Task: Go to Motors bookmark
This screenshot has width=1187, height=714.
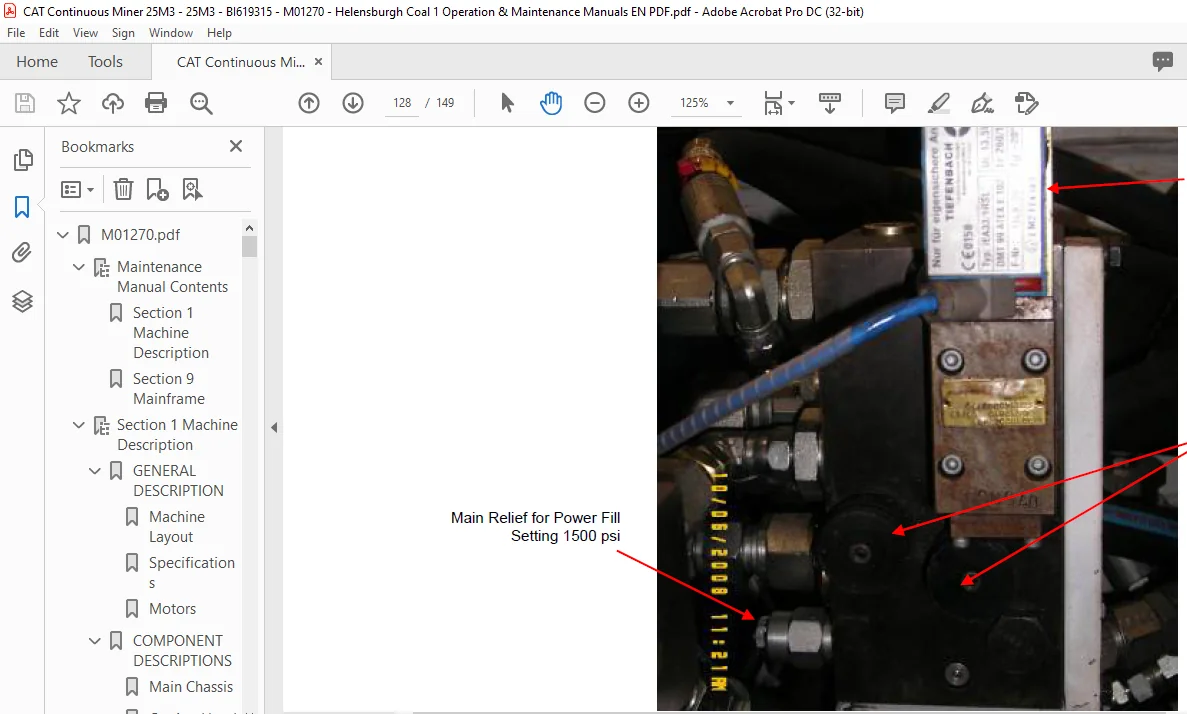Action: tap(172, 609)
